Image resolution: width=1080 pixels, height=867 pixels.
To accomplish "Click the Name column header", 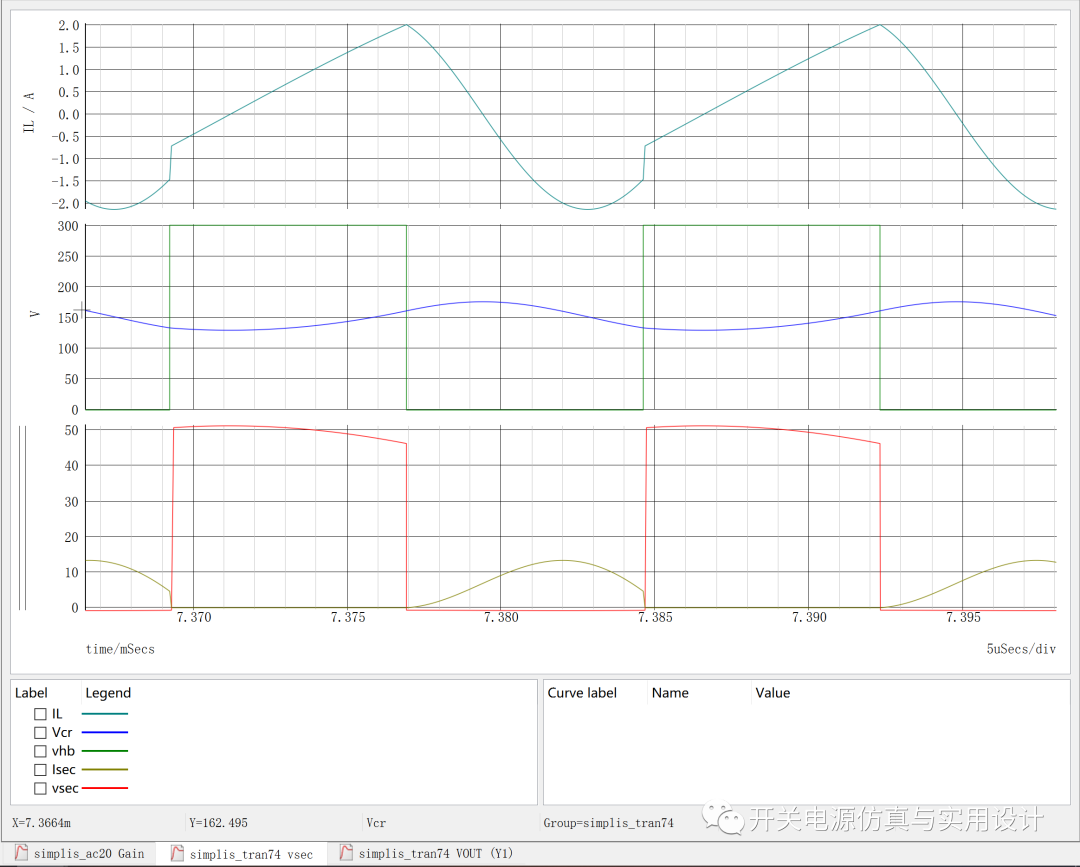I will click(670, 693).
